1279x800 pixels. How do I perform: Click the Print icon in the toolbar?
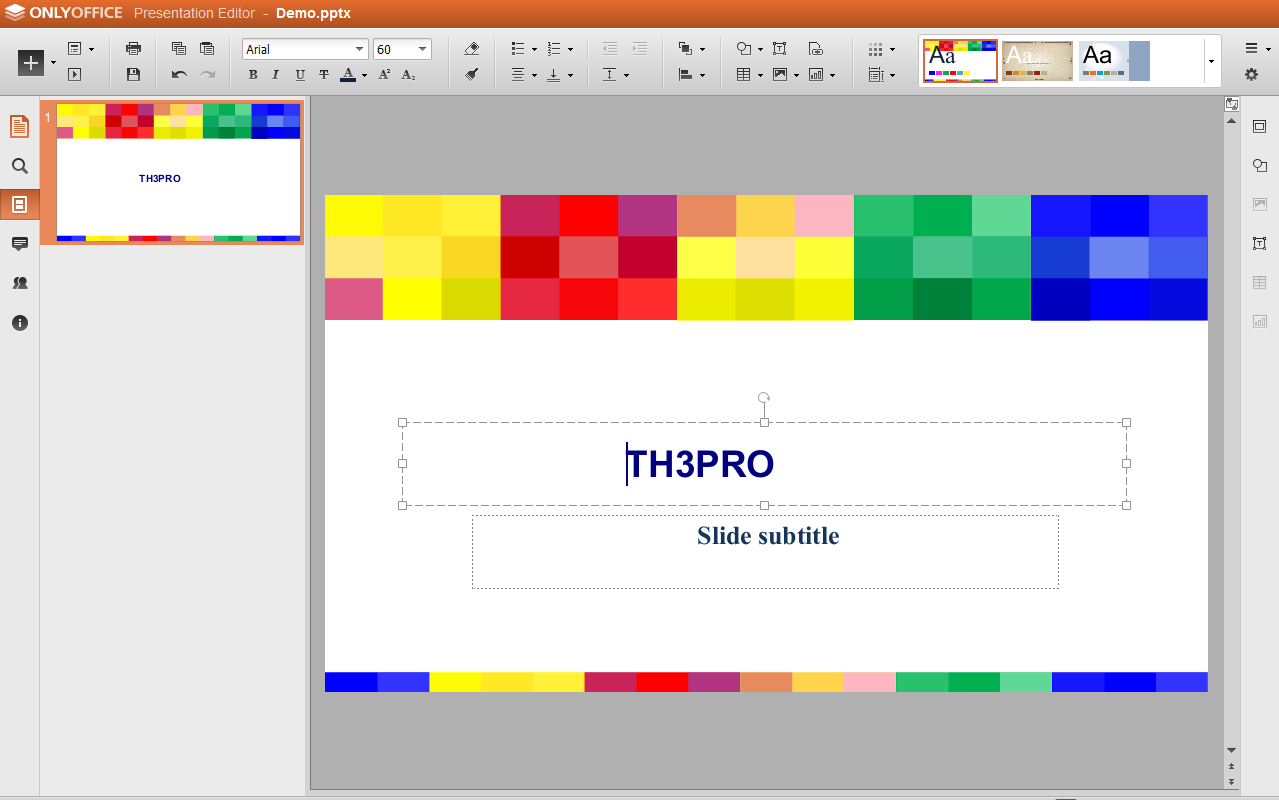tap(133, 49)
